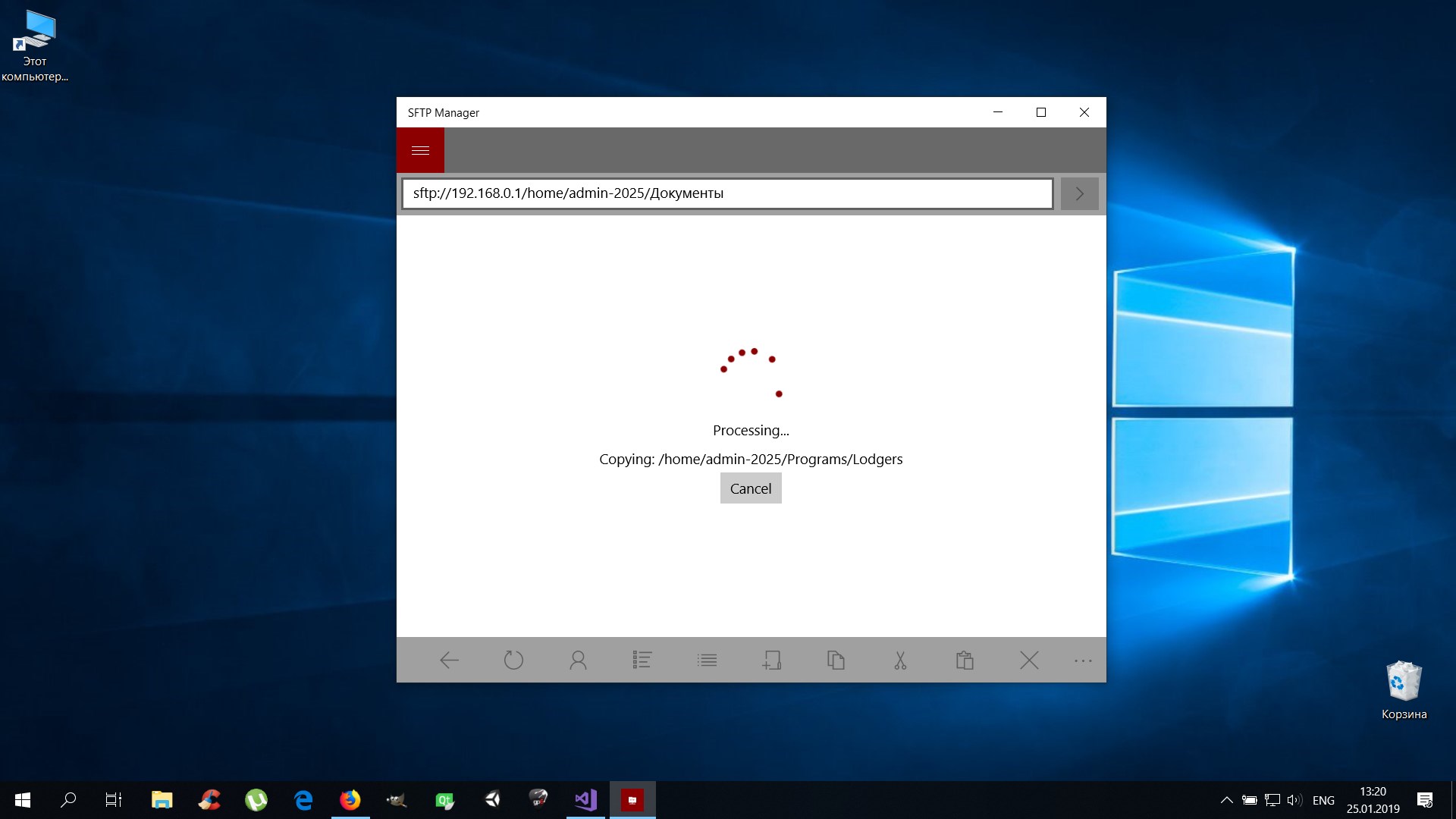Open the user account icon

pyautogui.click(x=578, y=661)
